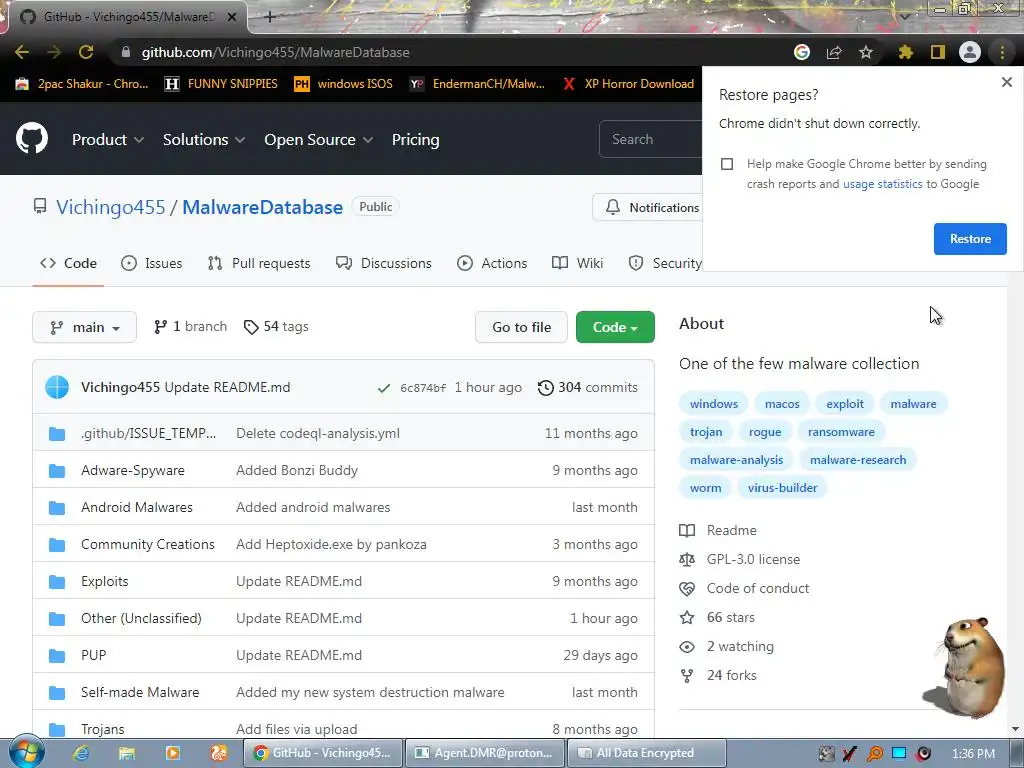1024x768 pixels.
Task: Open the Security tab
Action: click(665, 263)
